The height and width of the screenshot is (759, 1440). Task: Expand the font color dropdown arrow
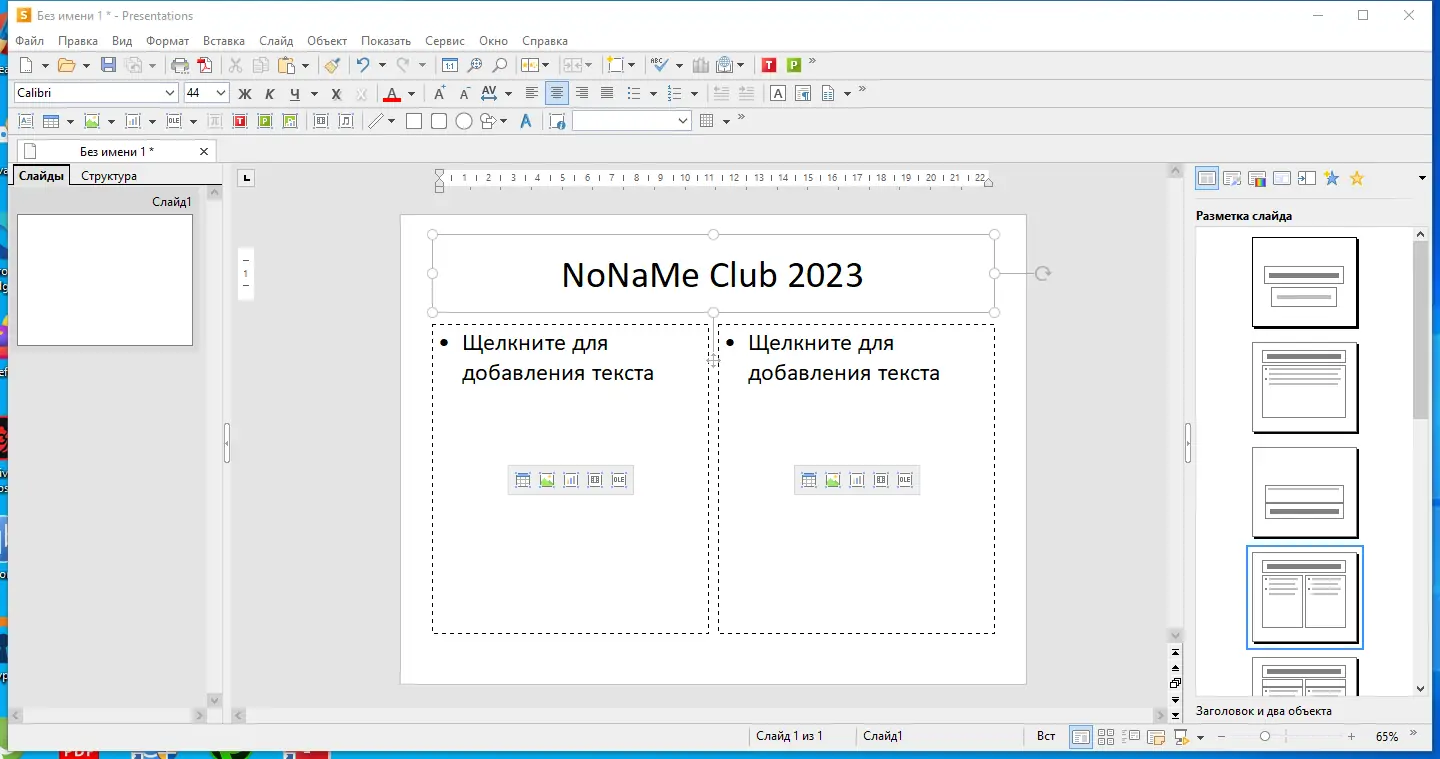(x=411, y=94)
